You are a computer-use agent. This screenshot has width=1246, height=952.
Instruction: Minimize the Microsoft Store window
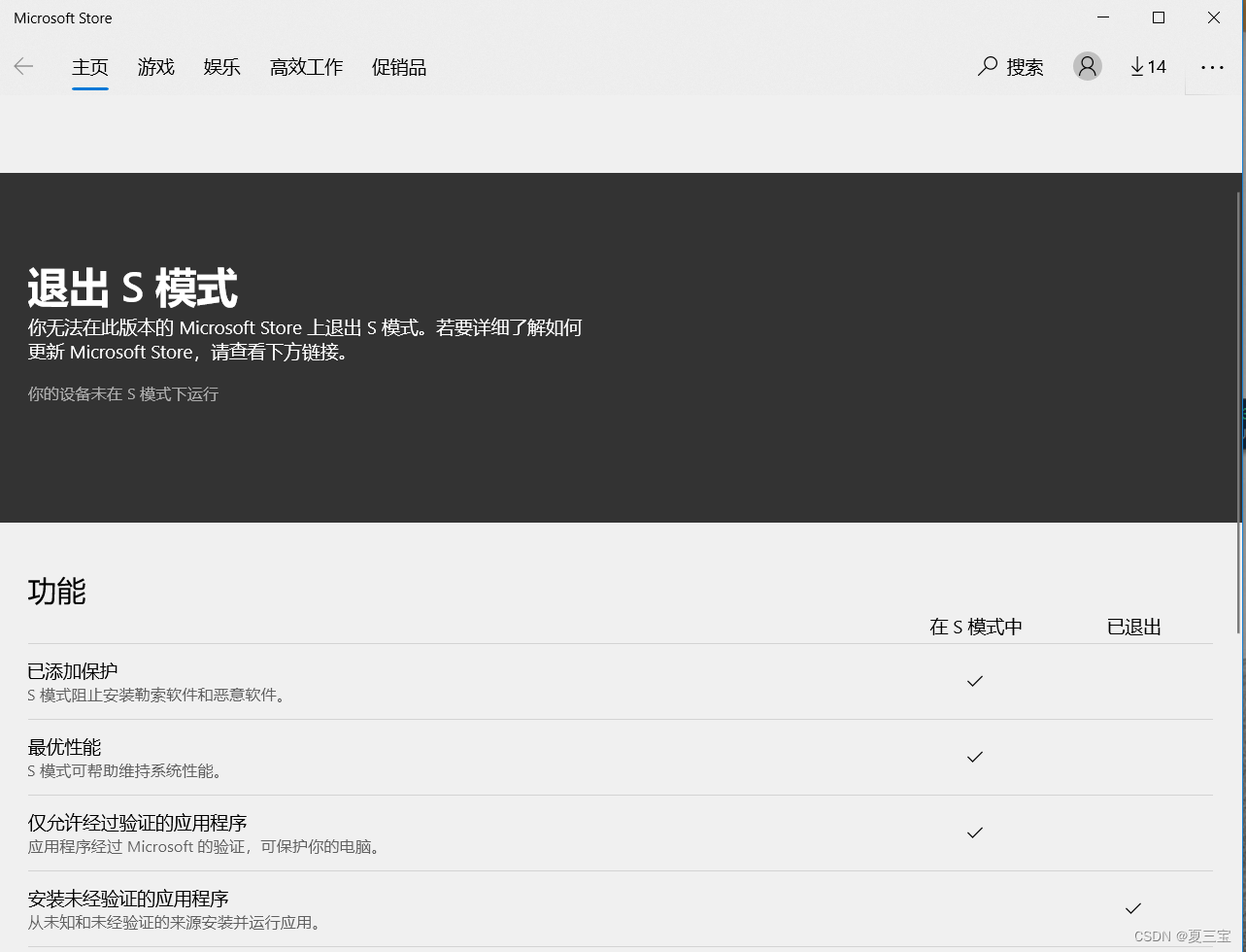pyautogui.click(x=1103, y=17)
